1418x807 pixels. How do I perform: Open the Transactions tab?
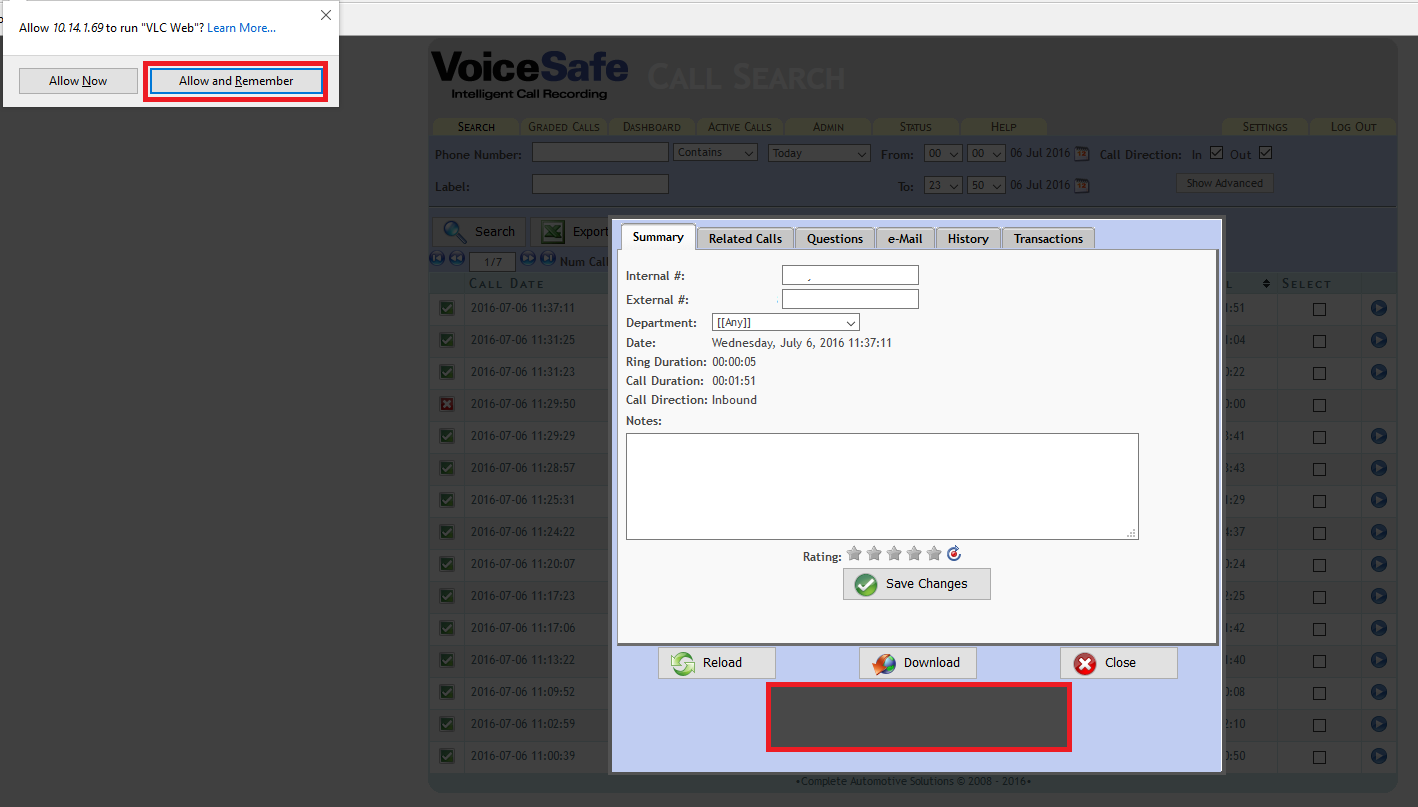(1048, 238)
